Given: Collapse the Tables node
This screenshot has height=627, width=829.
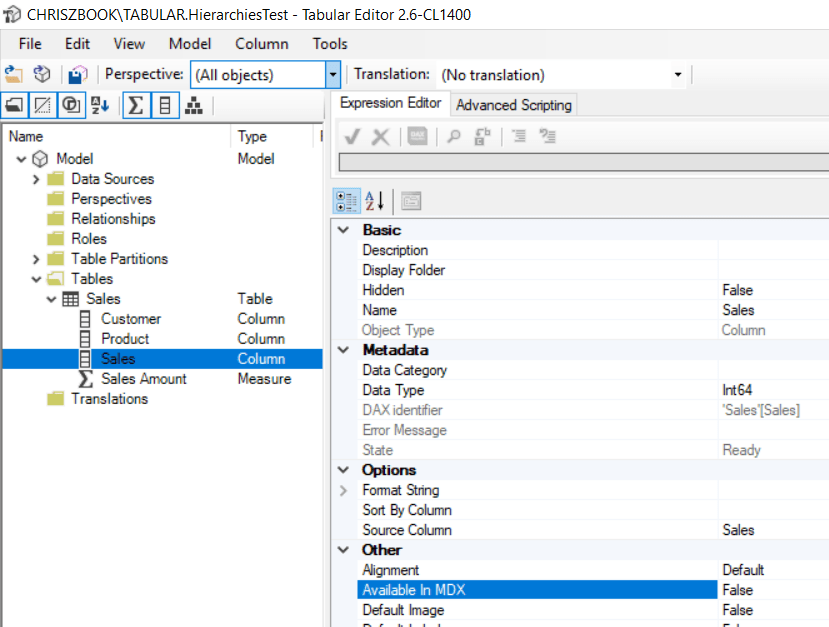Looking at the screenshot, I should click(x=36, y=279).
